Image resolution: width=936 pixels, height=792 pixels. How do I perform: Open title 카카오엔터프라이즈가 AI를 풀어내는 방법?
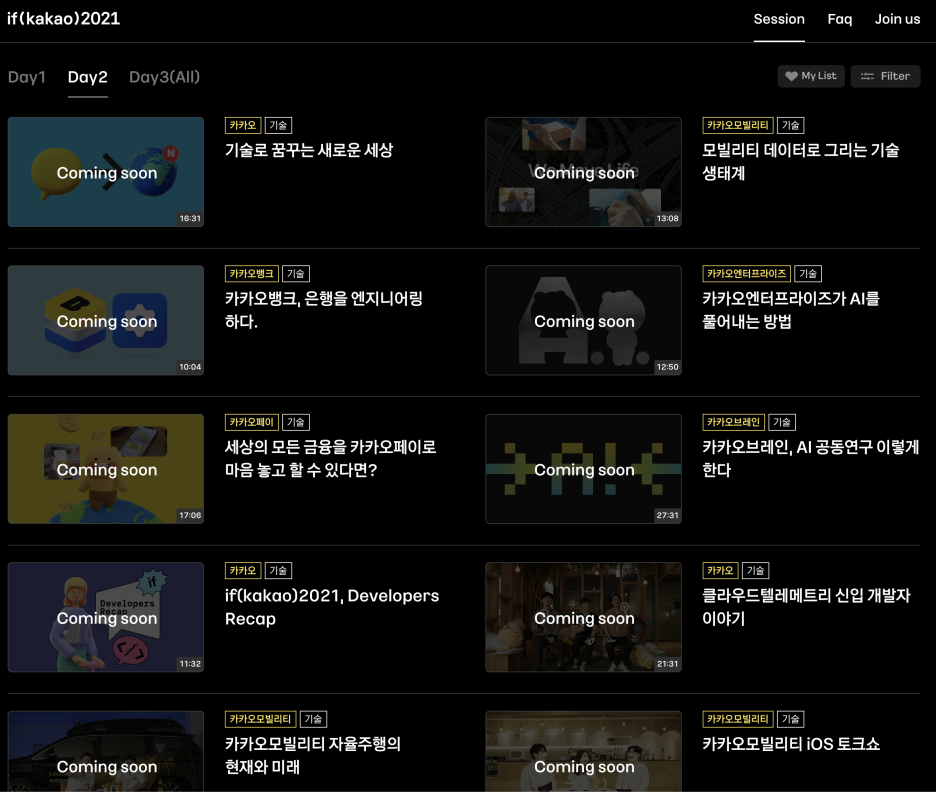coord(791,310)
